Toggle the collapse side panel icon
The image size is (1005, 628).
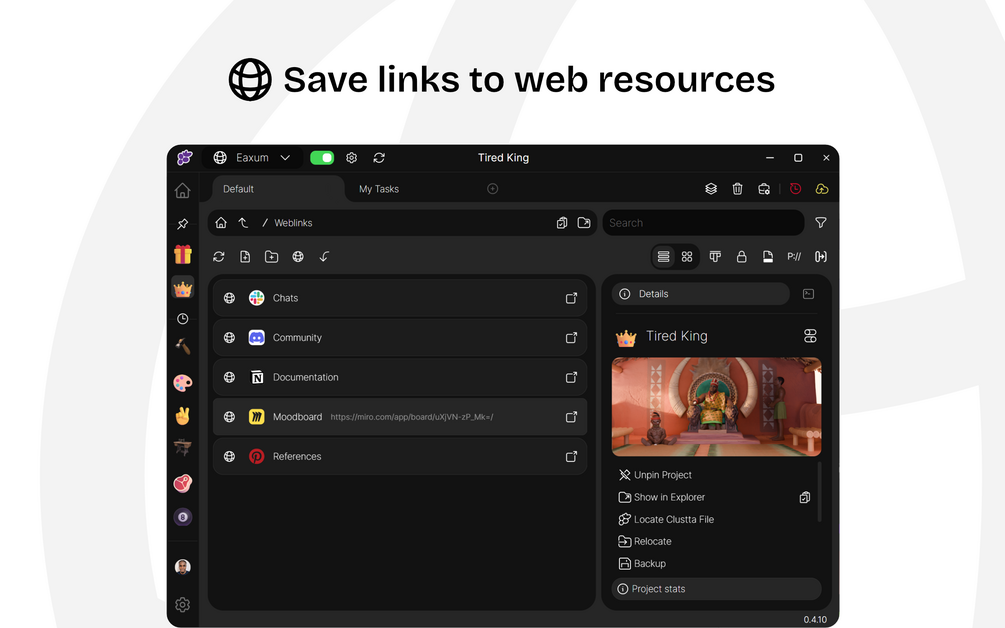click(x=820, y=256)
